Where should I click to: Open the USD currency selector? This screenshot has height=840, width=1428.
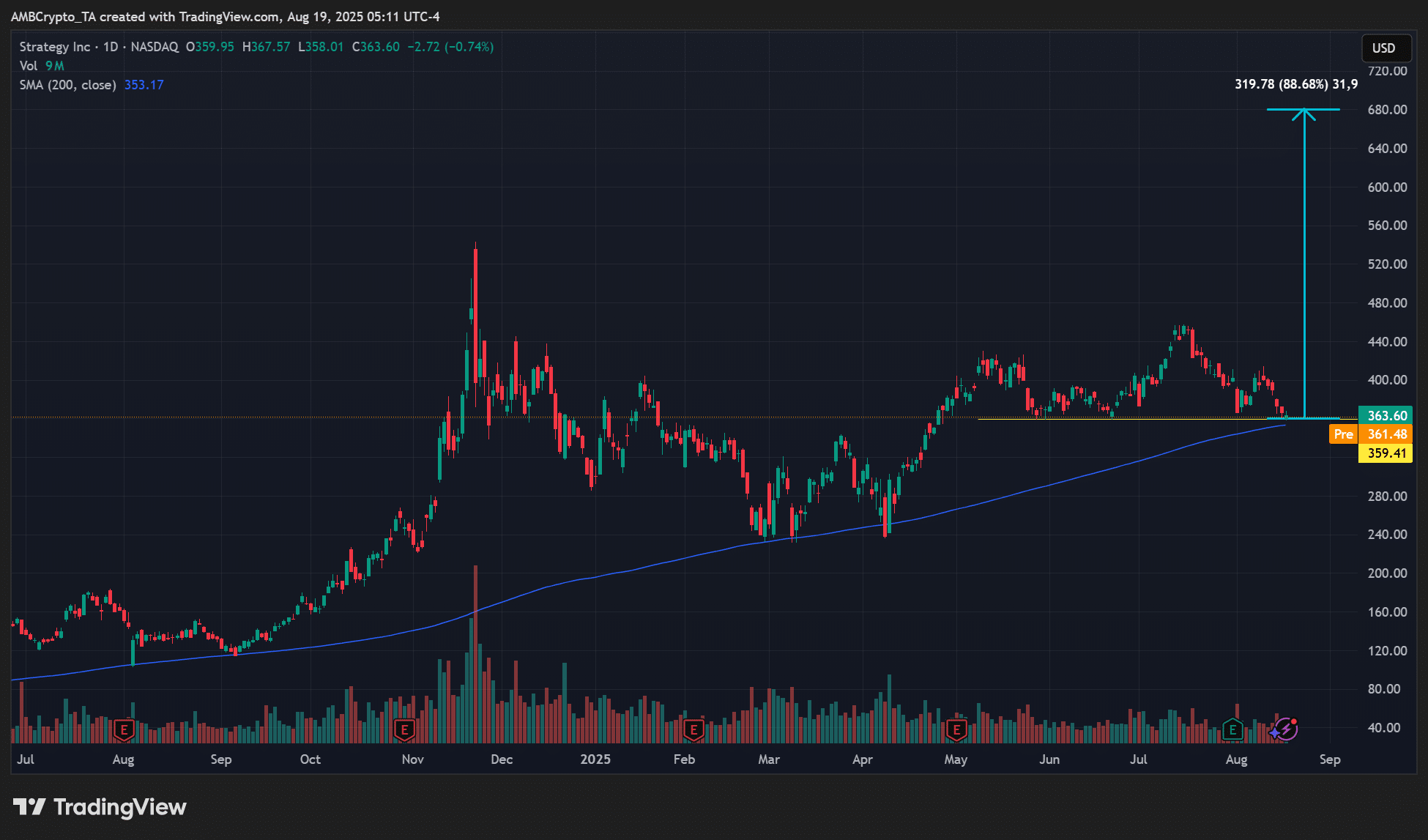pos(1383,48)
